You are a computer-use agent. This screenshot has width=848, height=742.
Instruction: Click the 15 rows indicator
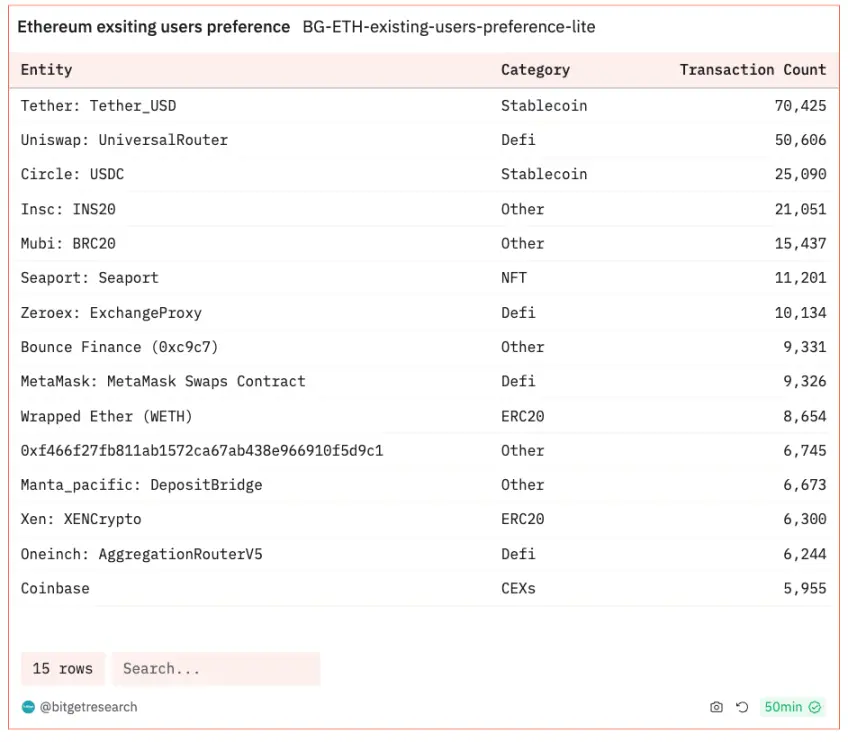click(x=62, y=669)
